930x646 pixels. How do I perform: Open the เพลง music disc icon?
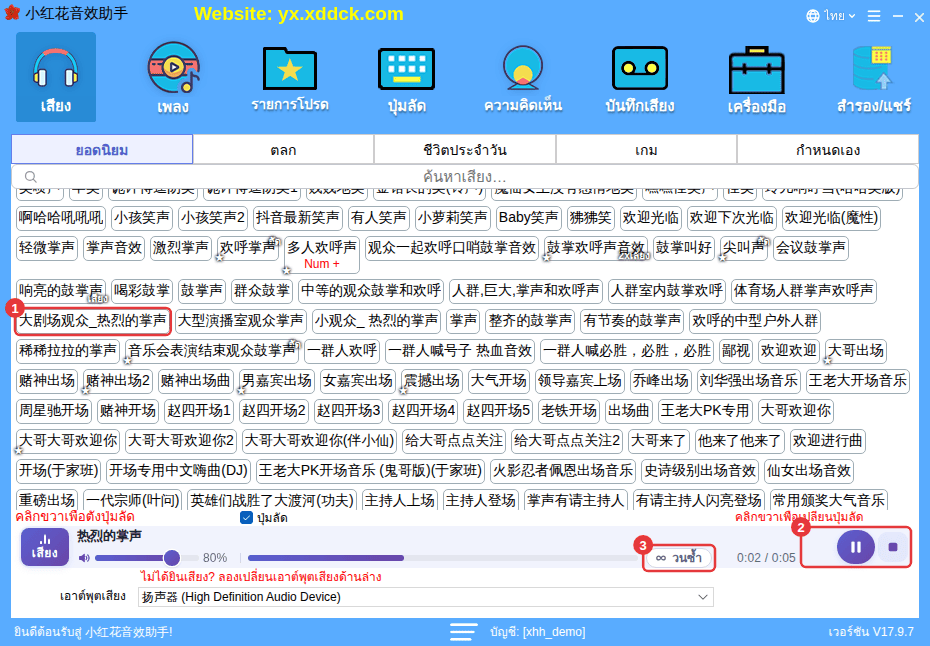point(173,77)
